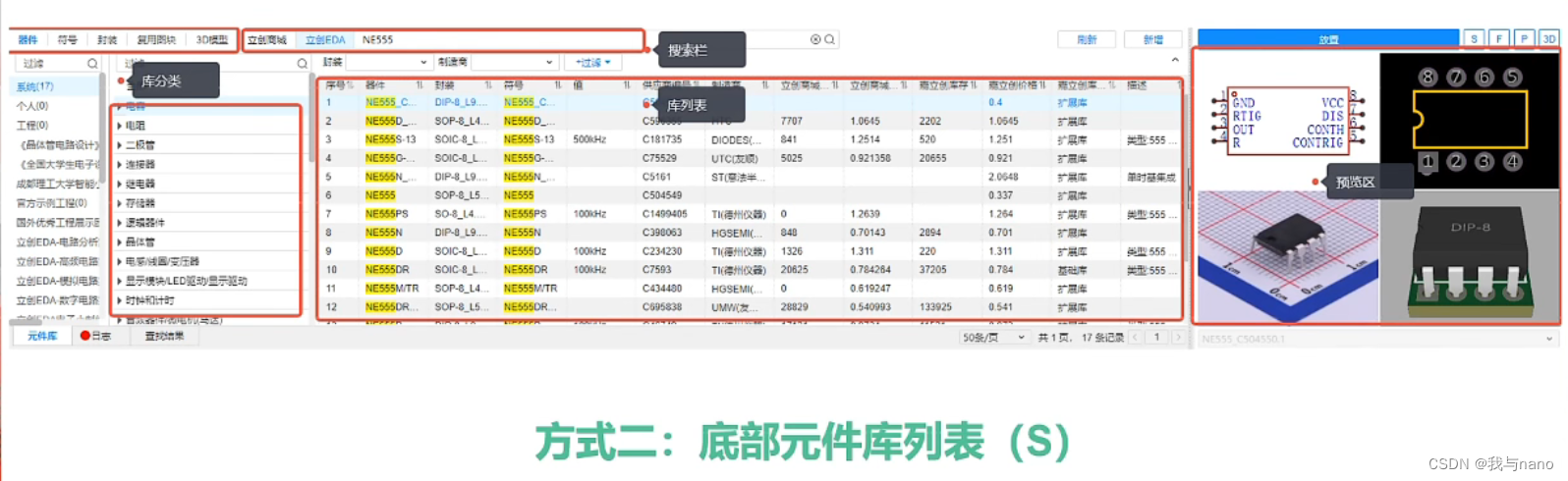Click the blue 放置 button
Screen dimensions: 1568x481
pyautogui.click(x=1328, y=39)
